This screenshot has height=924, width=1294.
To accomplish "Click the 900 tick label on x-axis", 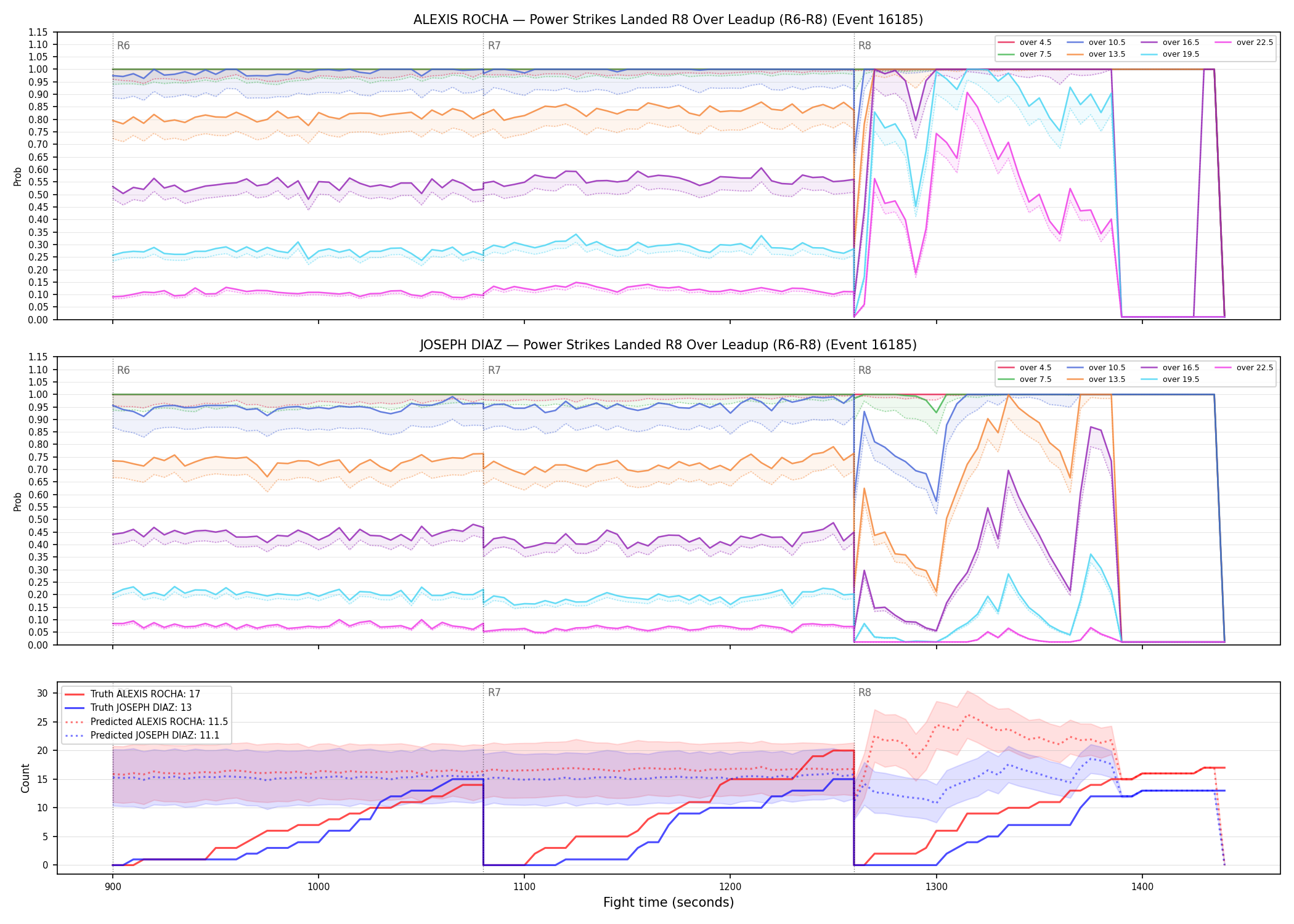I will click(112, 886).
